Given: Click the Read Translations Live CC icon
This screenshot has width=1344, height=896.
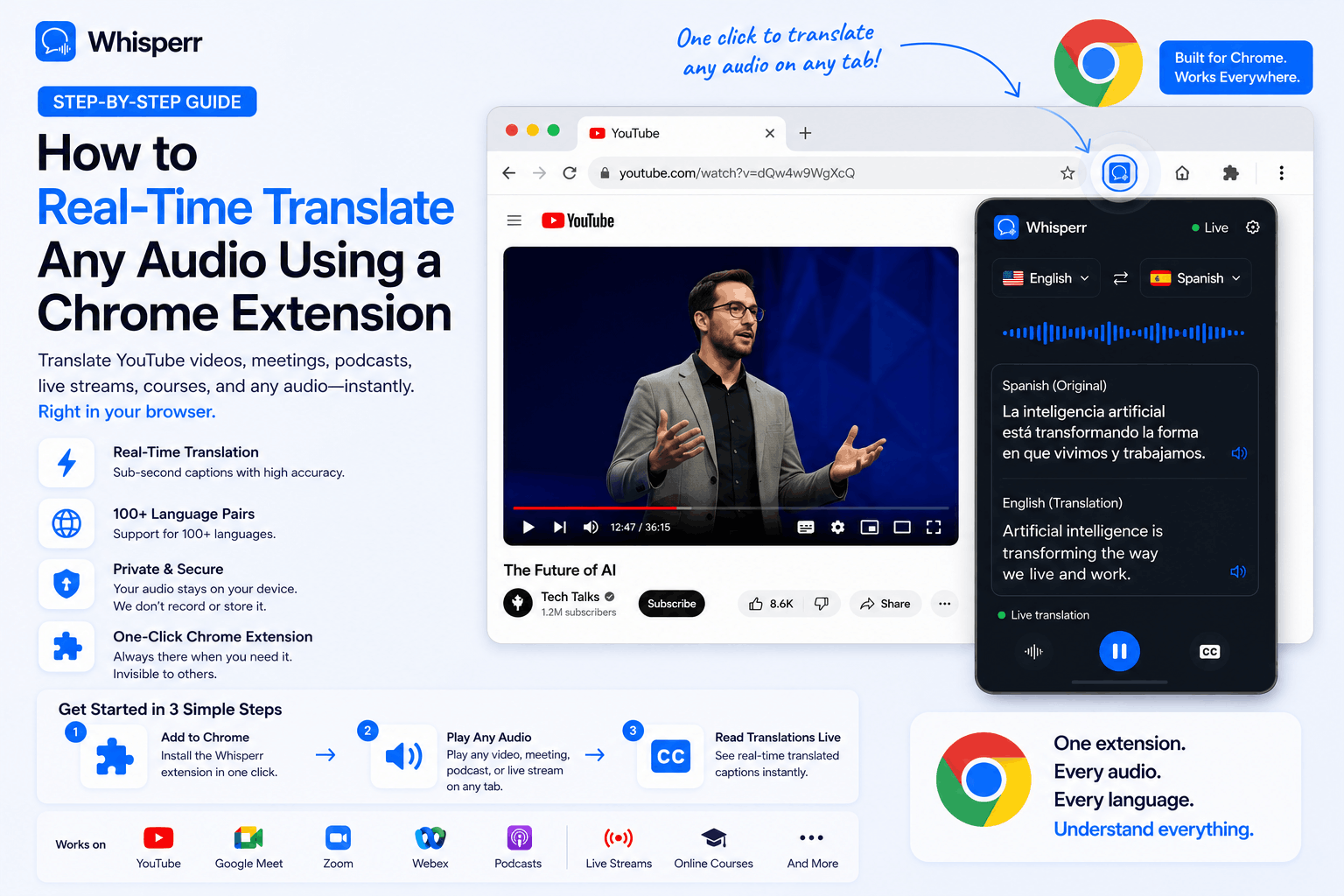Looking at the screenshot, I should [x=671, y=756].
